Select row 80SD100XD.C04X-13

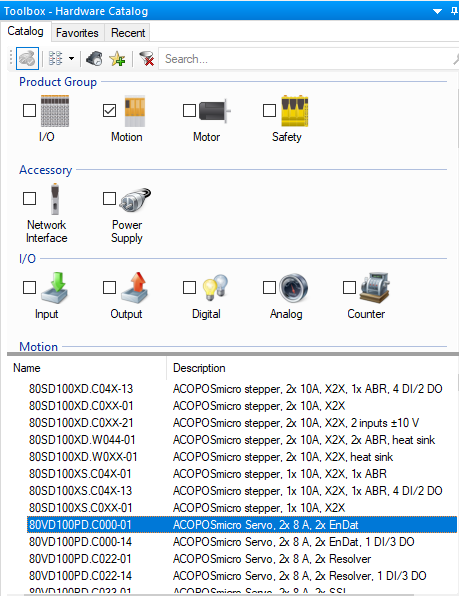(x=242, y=389)
